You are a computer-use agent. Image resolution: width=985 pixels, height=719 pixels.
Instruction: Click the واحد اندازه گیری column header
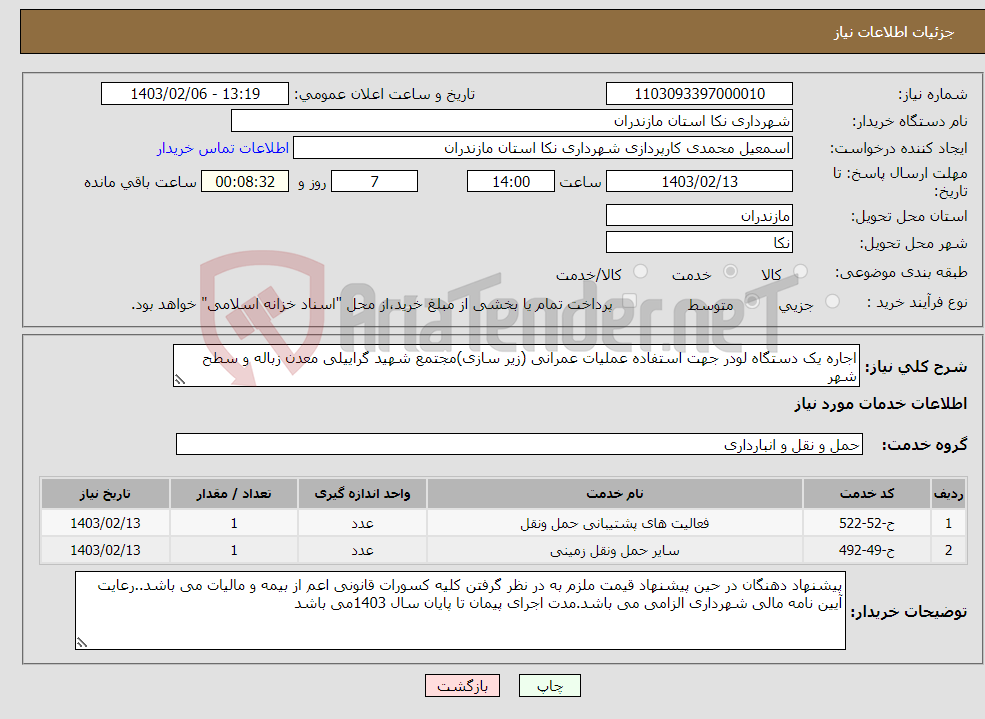tap(362, 494)
